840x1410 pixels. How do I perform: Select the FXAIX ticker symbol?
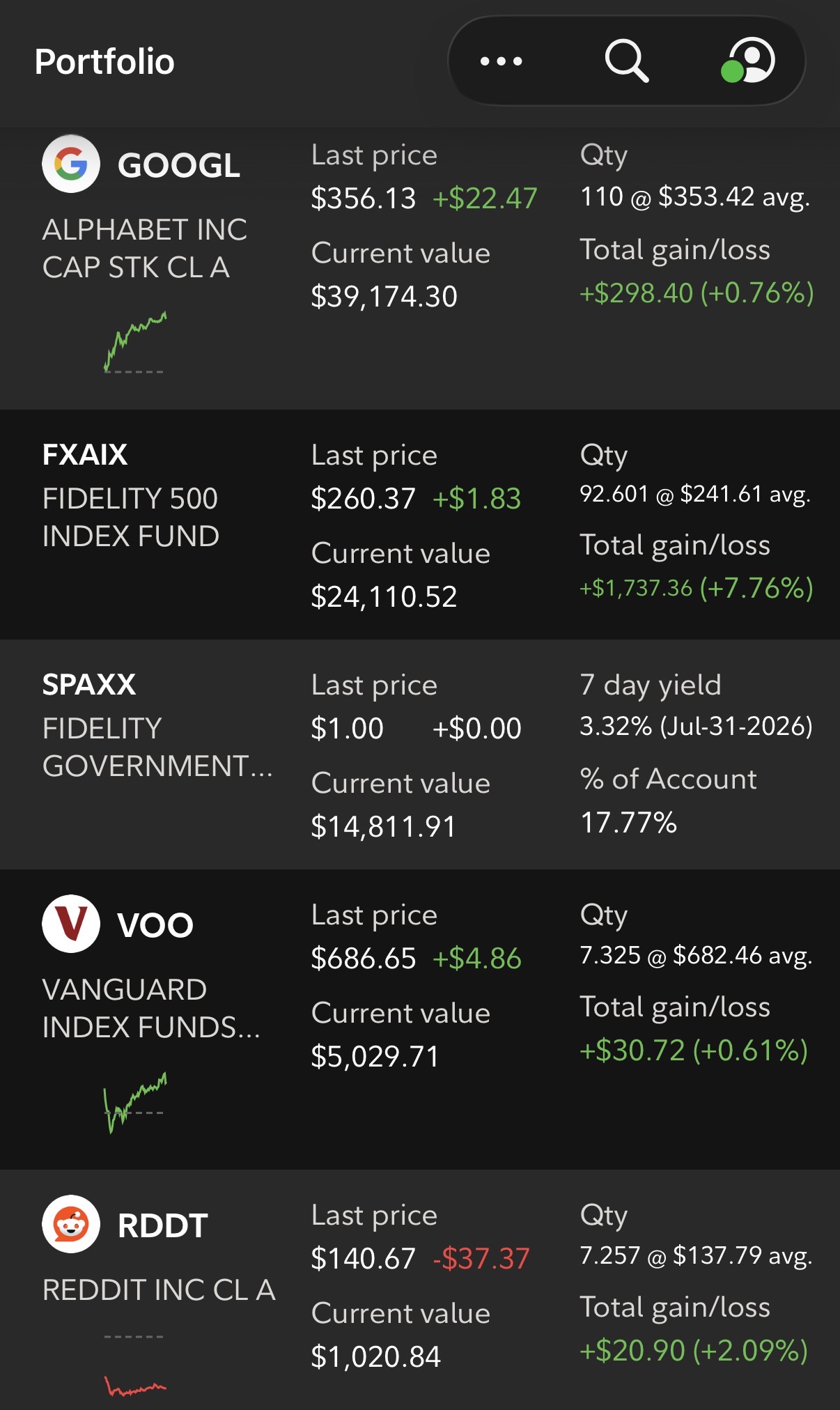[85, 455]
